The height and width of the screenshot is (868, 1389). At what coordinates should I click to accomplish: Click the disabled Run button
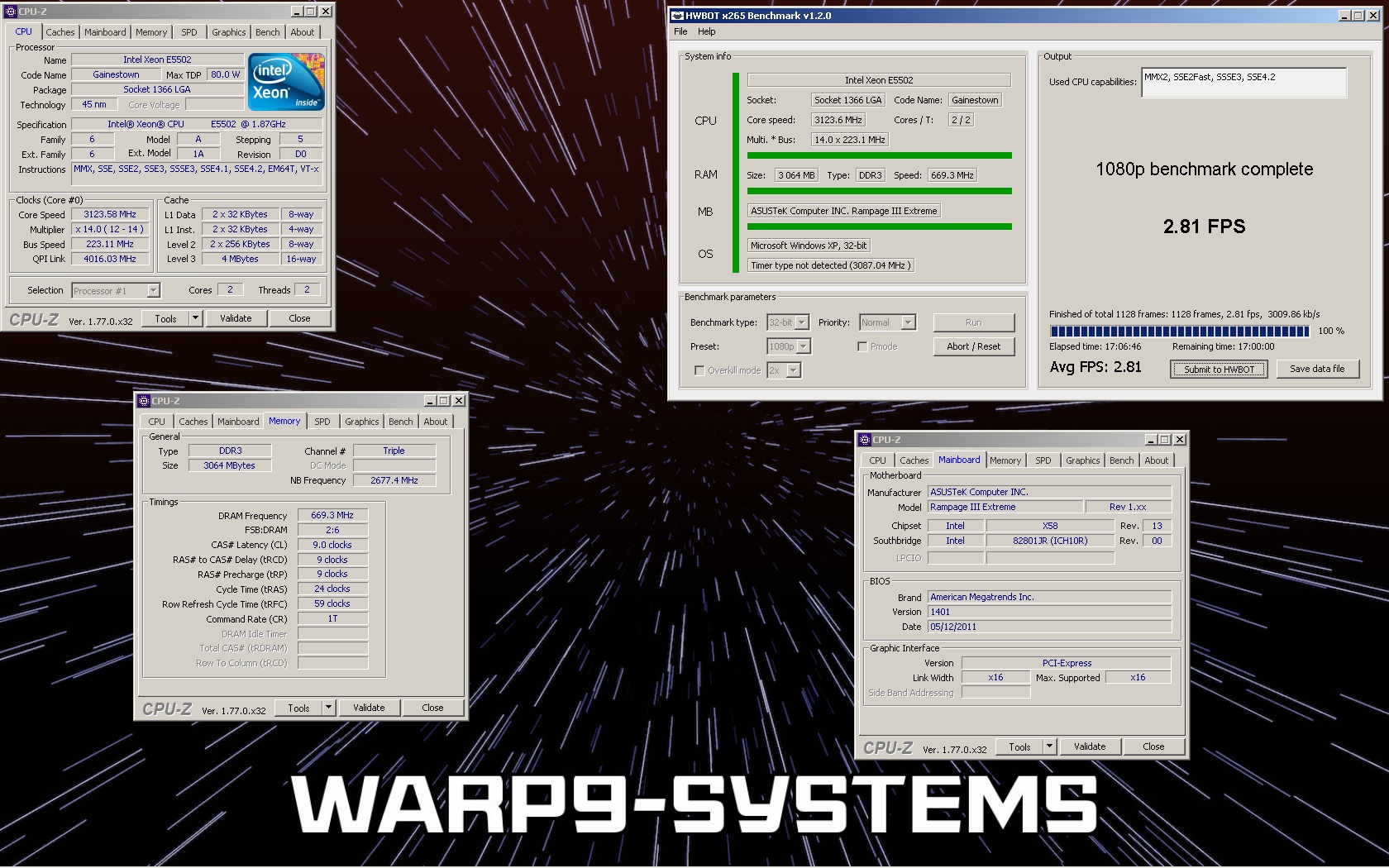click(973, 322)
